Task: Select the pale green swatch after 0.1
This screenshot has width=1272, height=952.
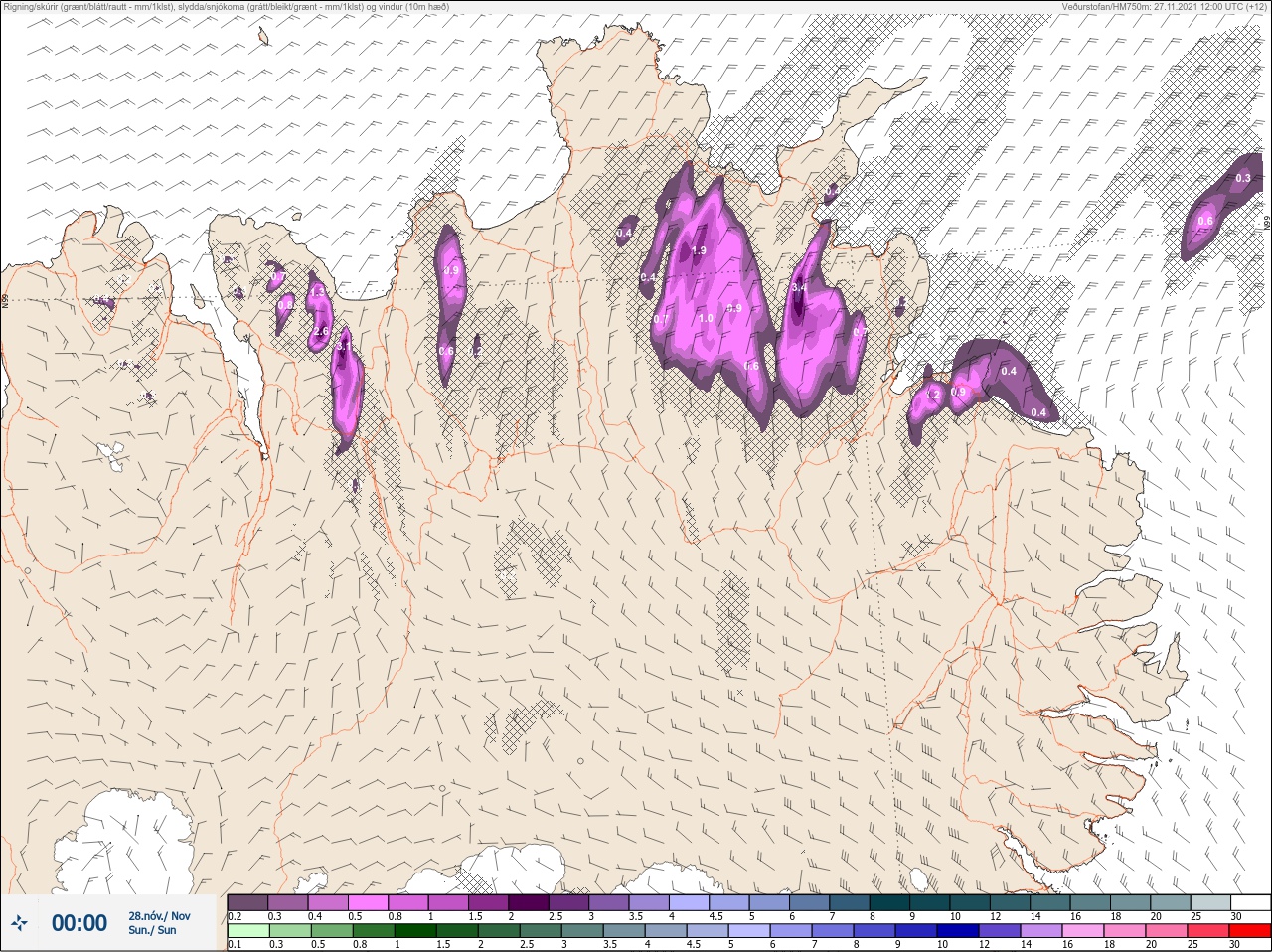Action: click(x=248, y=931)
